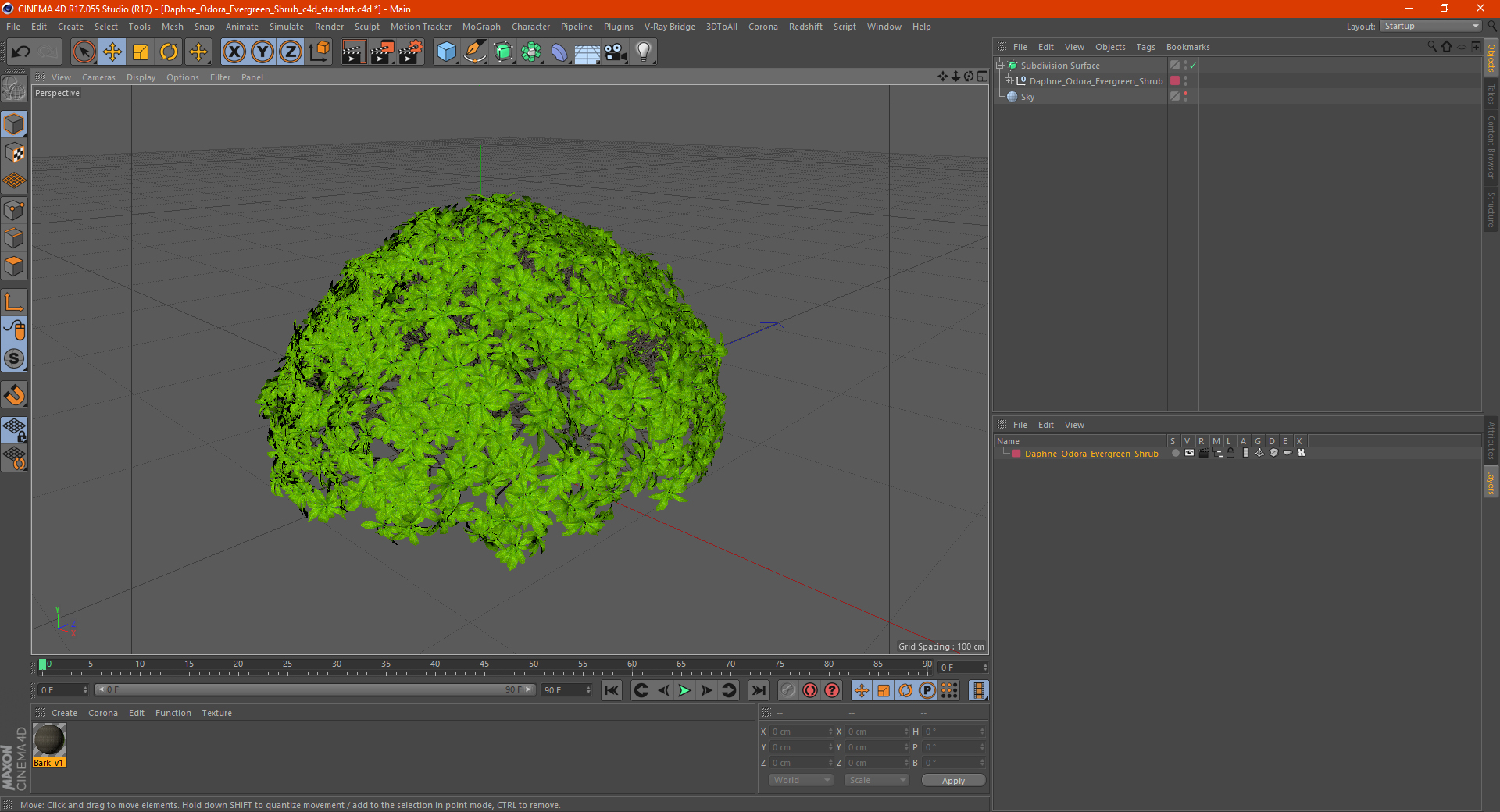Open the Scale mode dropdown

pyautogui.click(x=877, y=780)
